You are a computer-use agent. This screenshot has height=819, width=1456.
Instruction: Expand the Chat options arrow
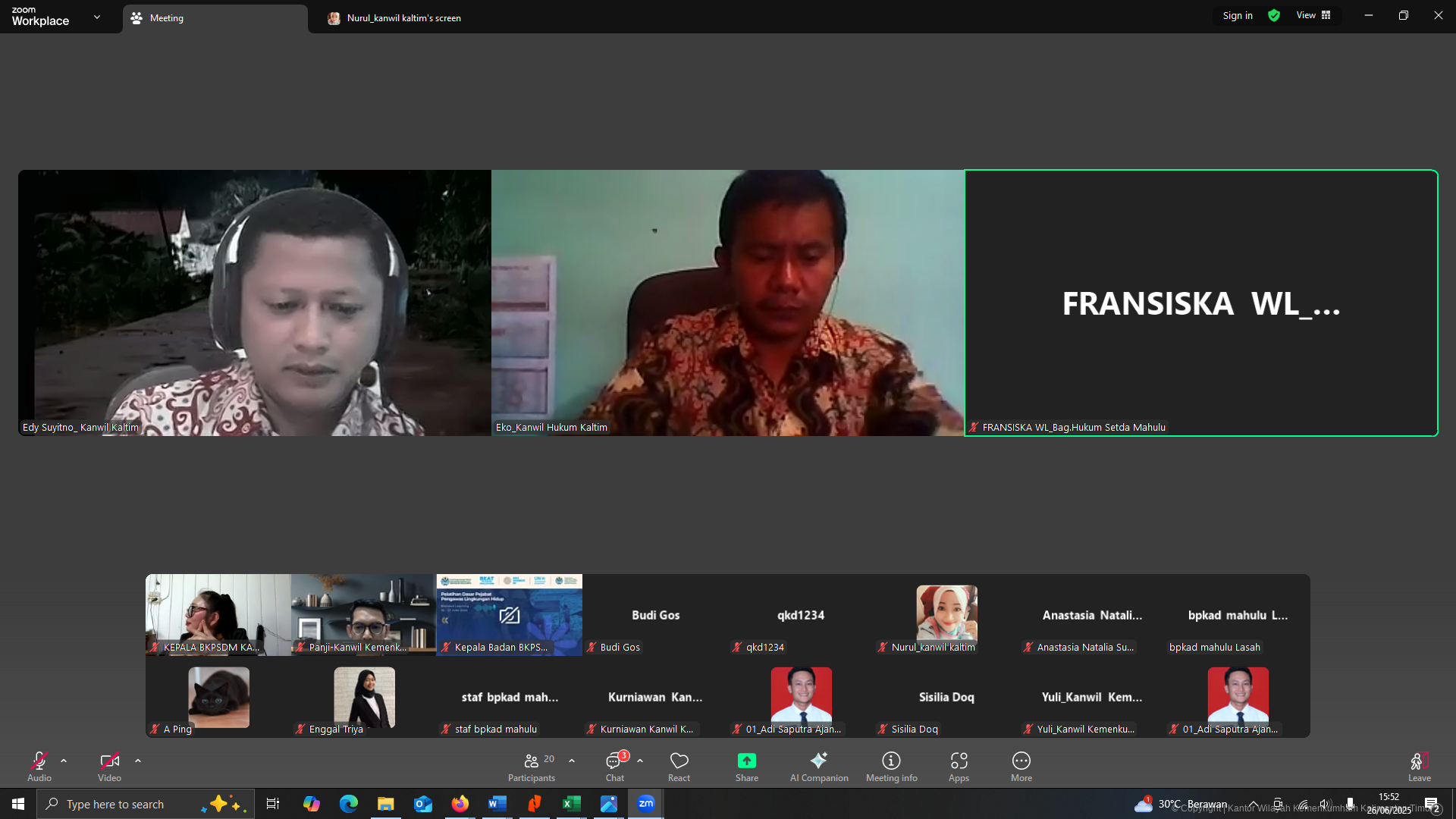640,761
